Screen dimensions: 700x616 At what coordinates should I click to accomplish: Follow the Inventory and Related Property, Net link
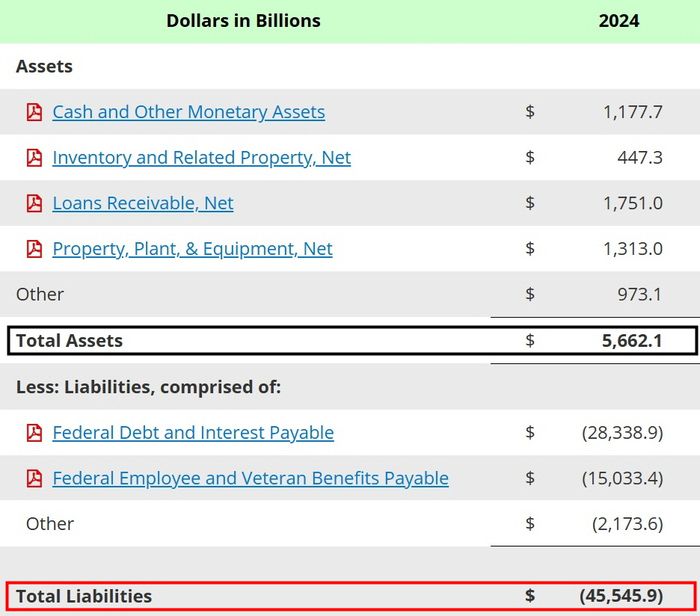coord(201,158)
